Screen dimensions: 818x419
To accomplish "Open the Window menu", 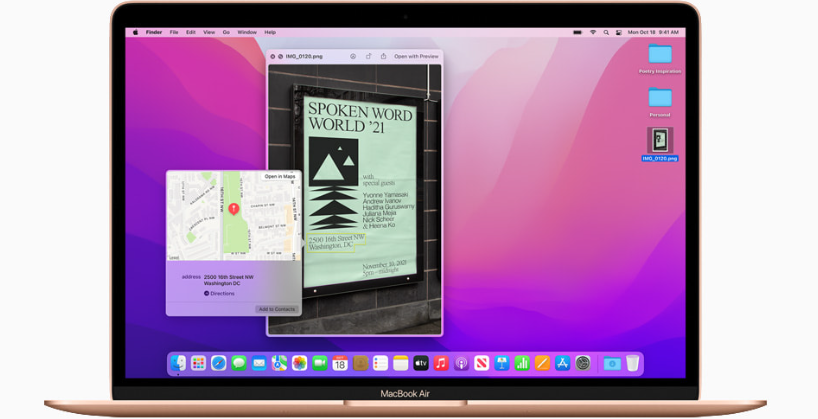I will point(247,32).
